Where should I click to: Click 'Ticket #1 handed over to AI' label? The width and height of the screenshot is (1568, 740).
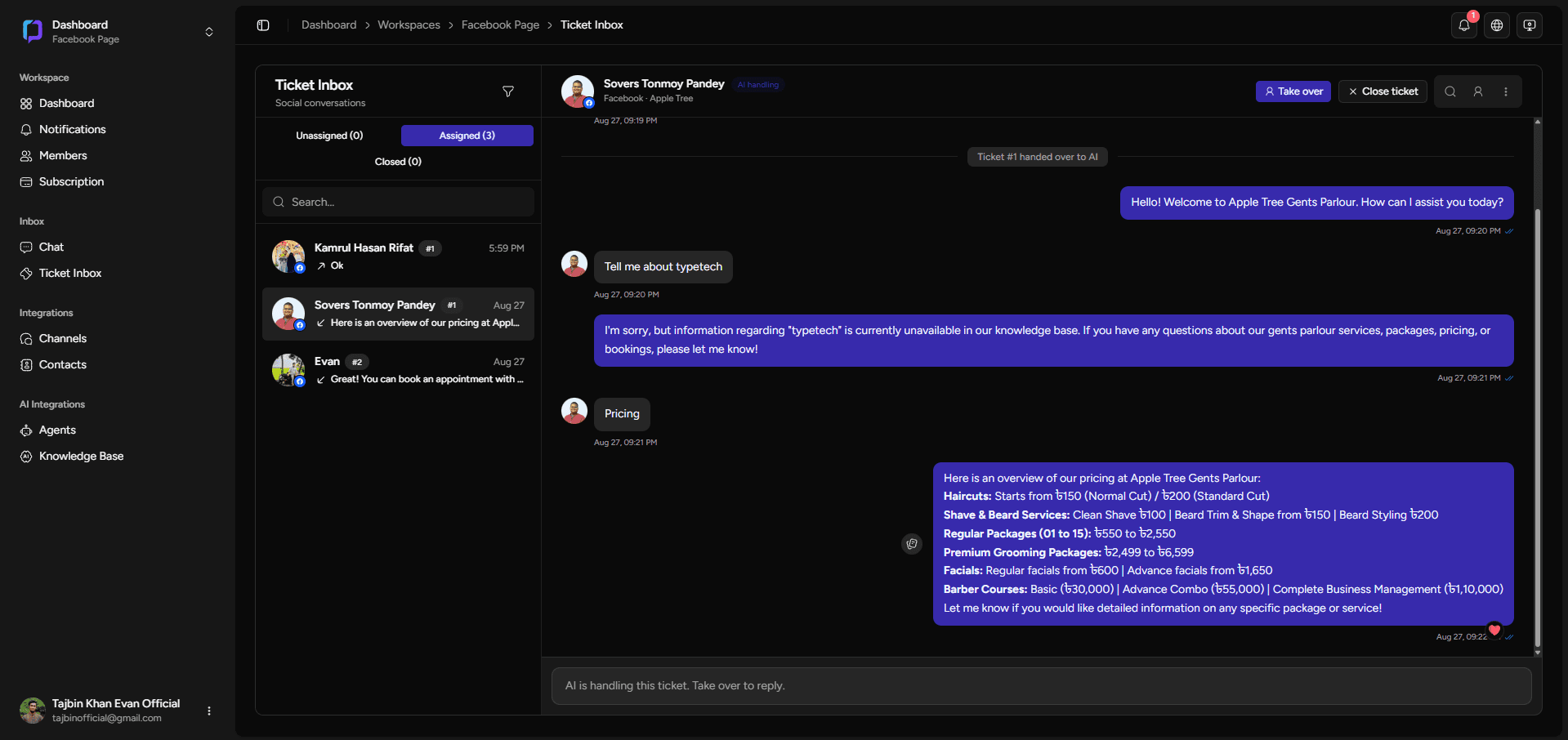[1038, 157]
